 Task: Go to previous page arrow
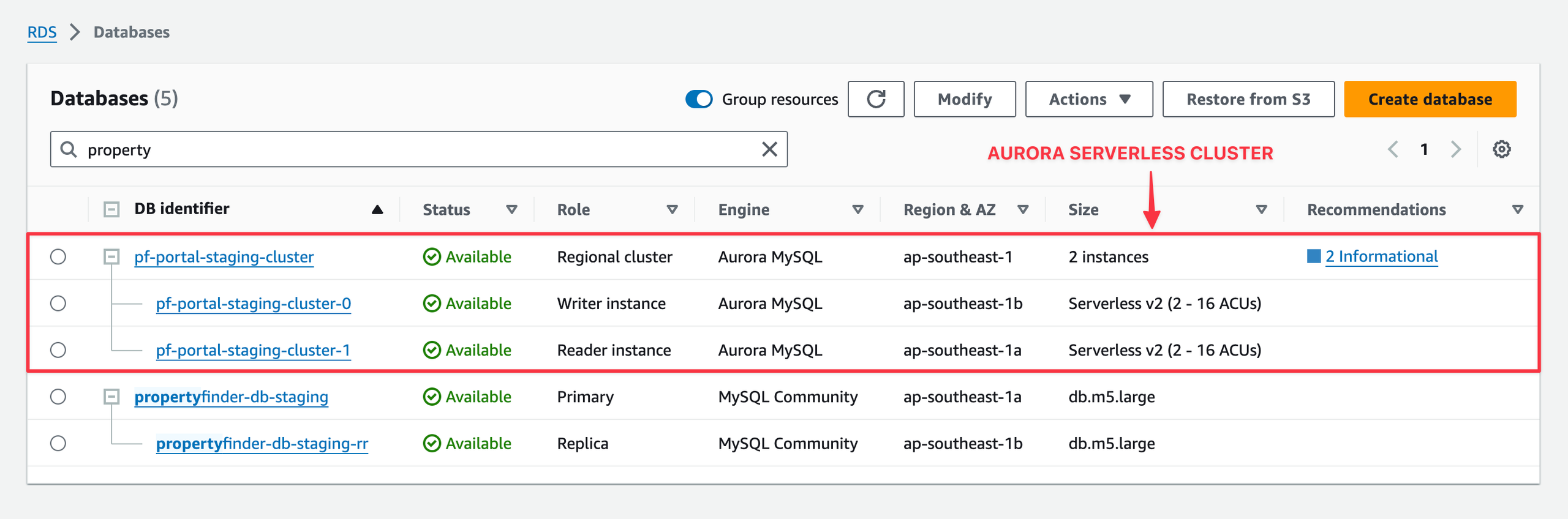pyautogui.click(x=1393, y=149)
